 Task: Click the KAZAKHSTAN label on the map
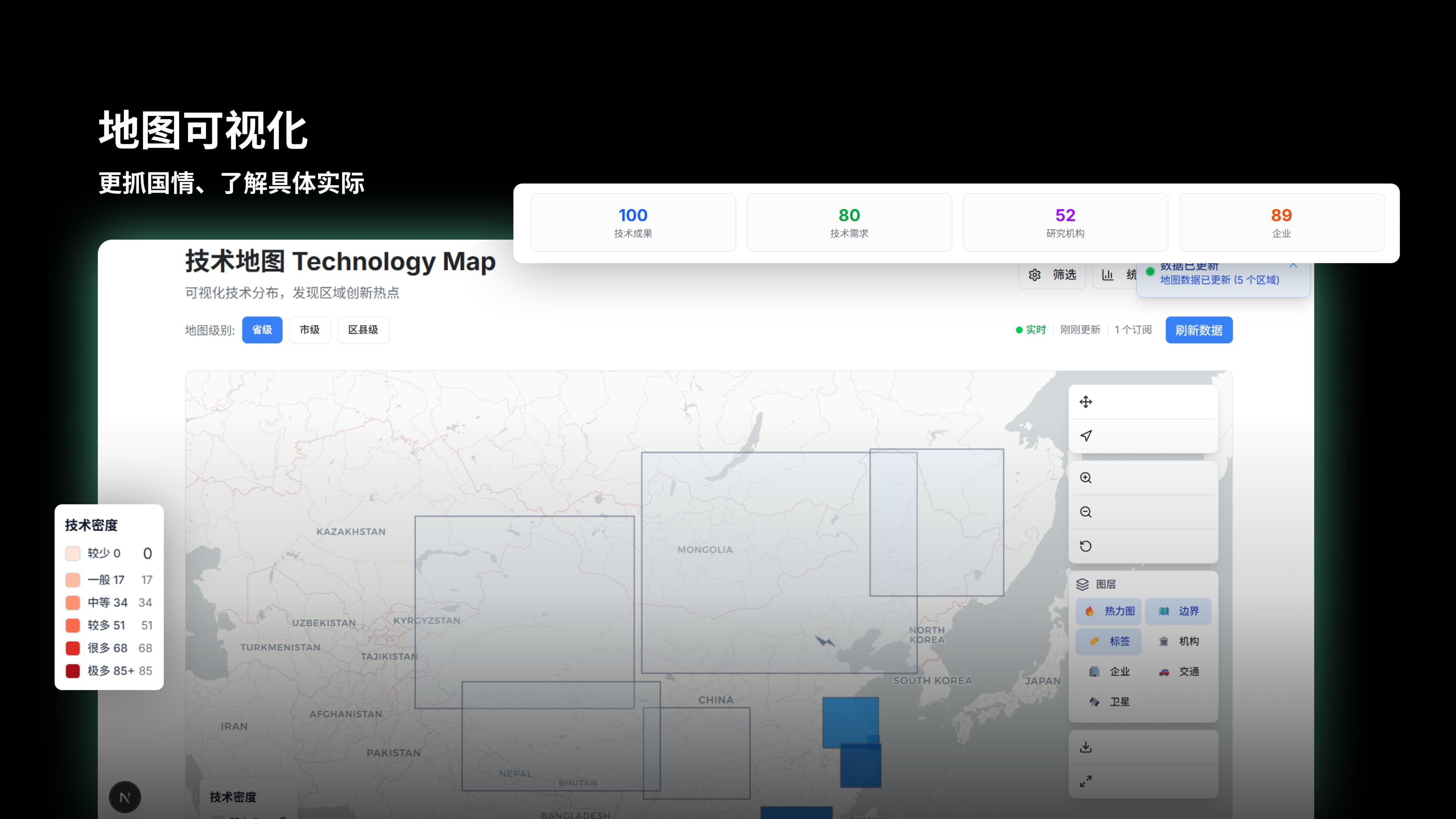351,531
